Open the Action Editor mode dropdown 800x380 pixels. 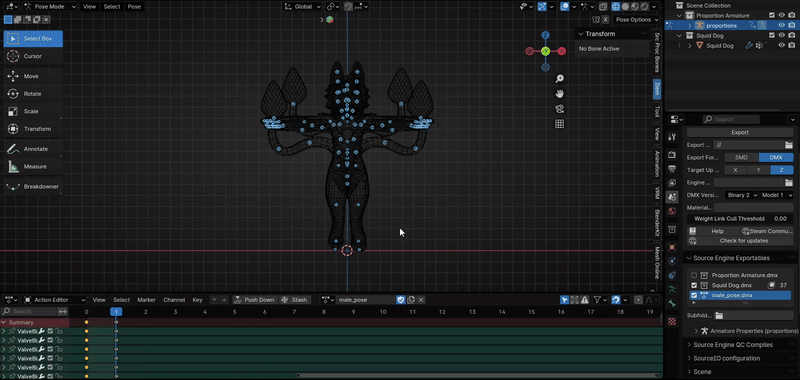pyautogui.click(x=55, y=300)
